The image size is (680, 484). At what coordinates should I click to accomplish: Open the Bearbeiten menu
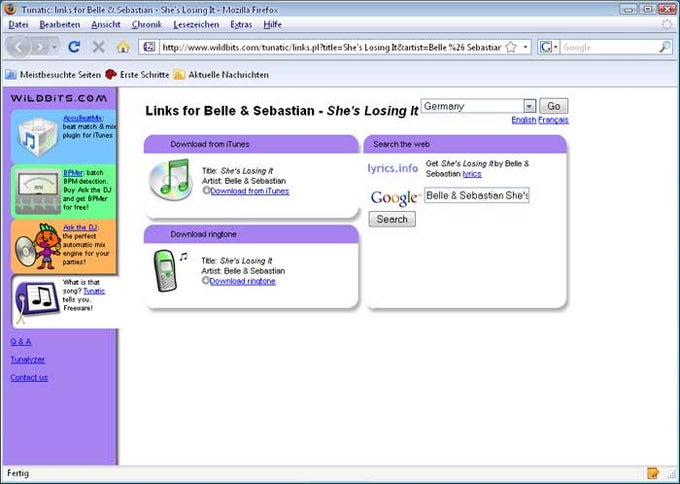[59, 25]
